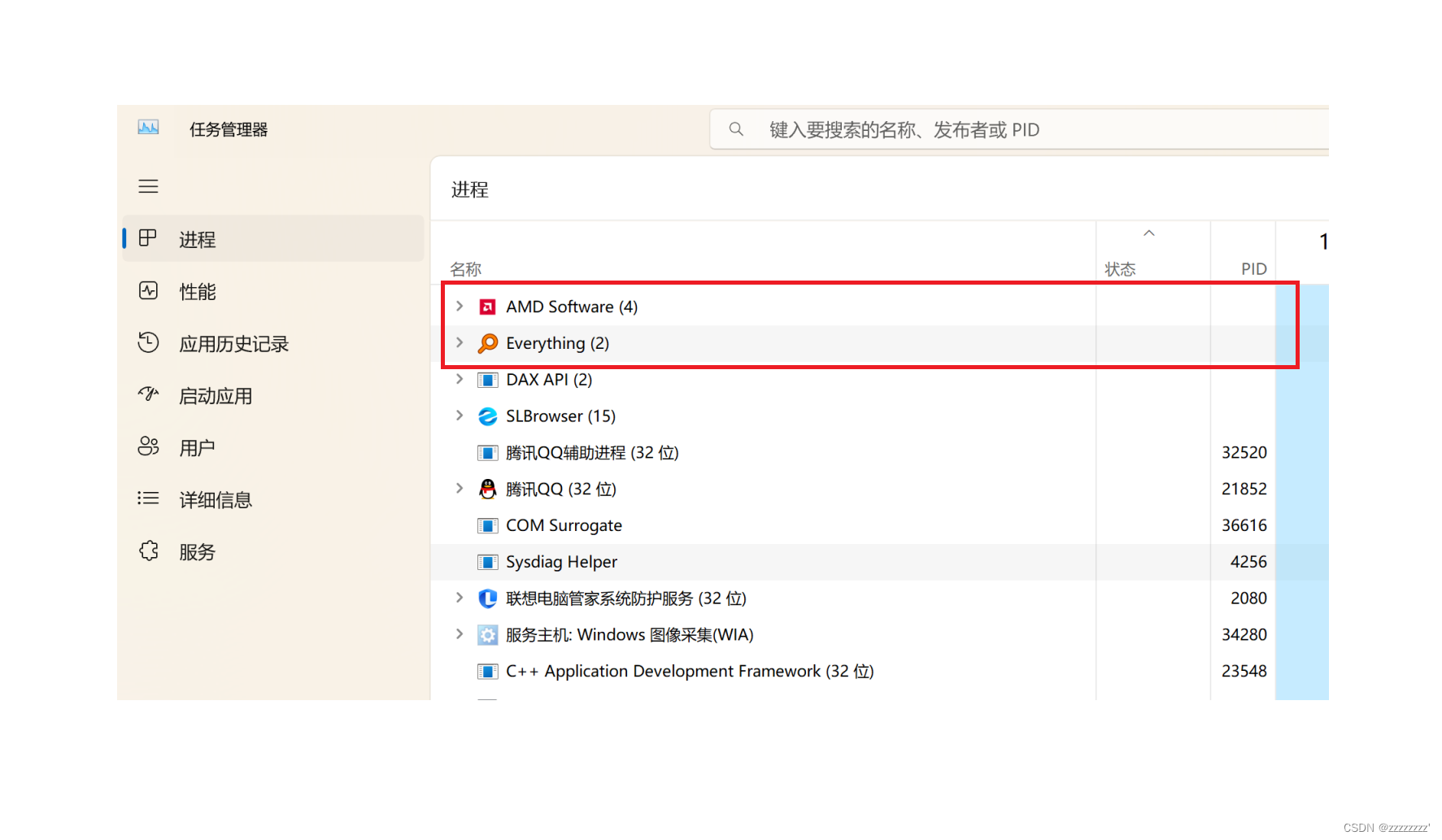The image size is (1442, 840).
Task: Expand 联想电脑管家系统防护服务 process group
Action: [x=460, y=598]
